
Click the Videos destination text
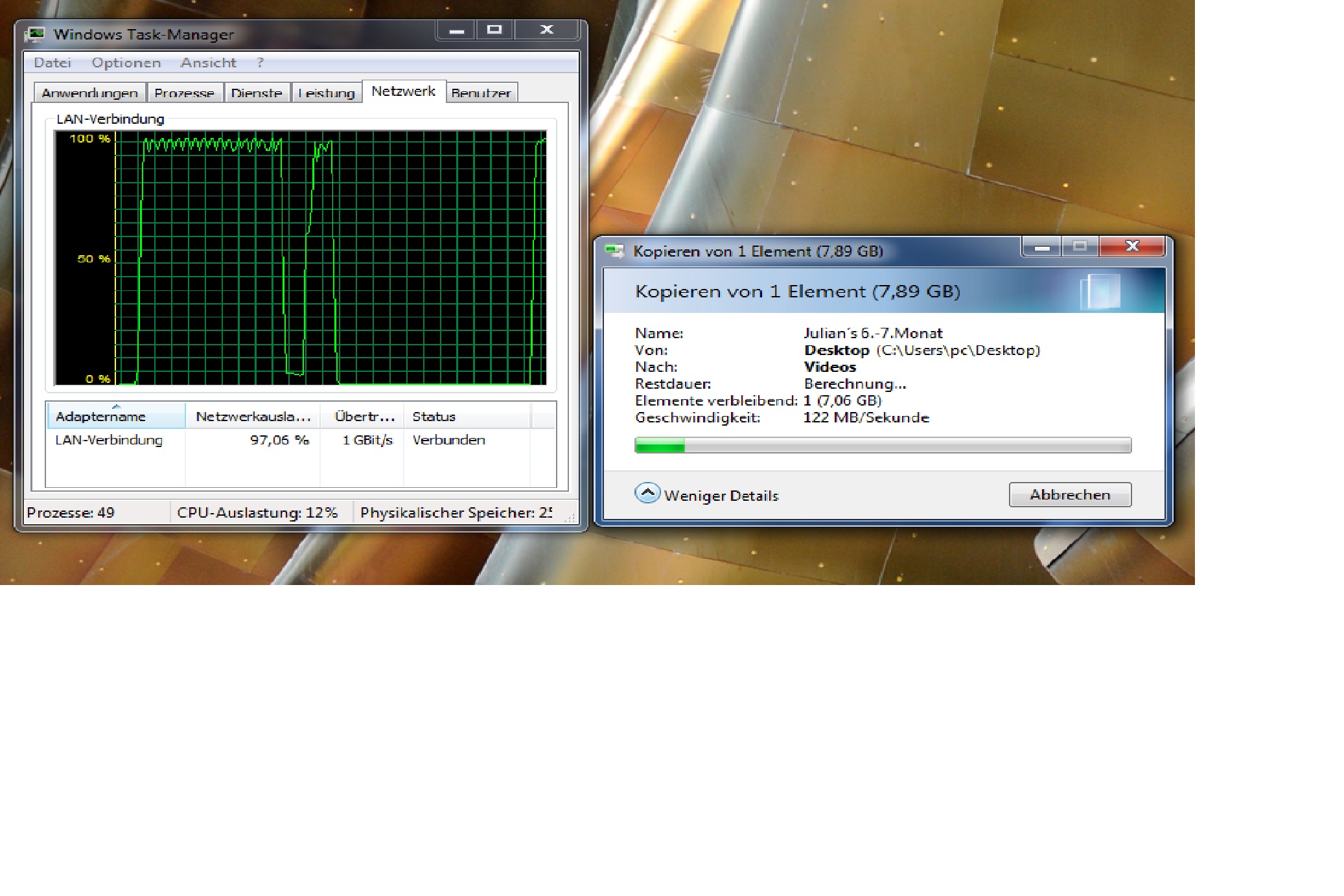click(x=830, y=367)
